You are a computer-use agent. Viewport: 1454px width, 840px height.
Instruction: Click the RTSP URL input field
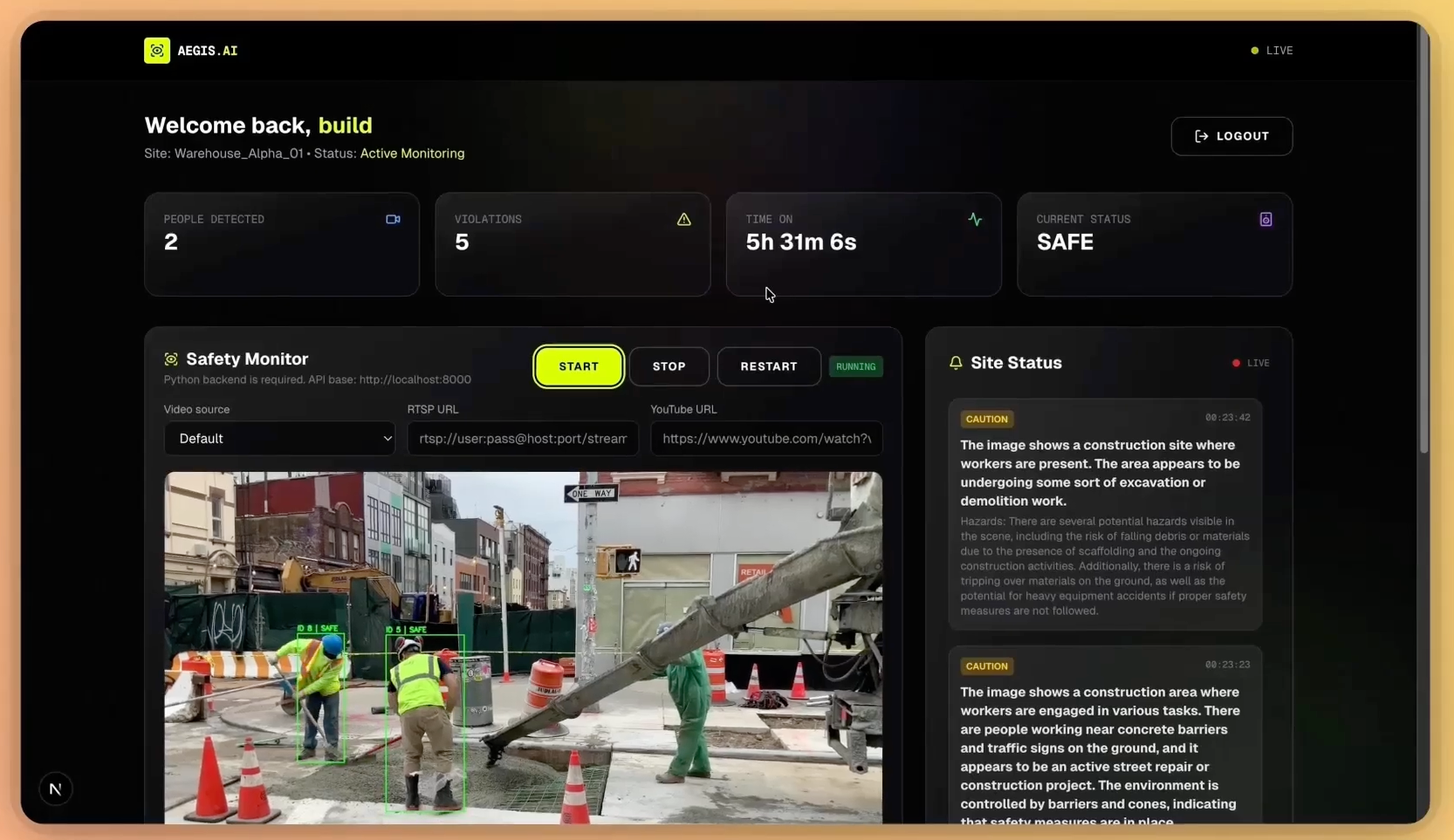pyautogui.click(x=522, y=439)
